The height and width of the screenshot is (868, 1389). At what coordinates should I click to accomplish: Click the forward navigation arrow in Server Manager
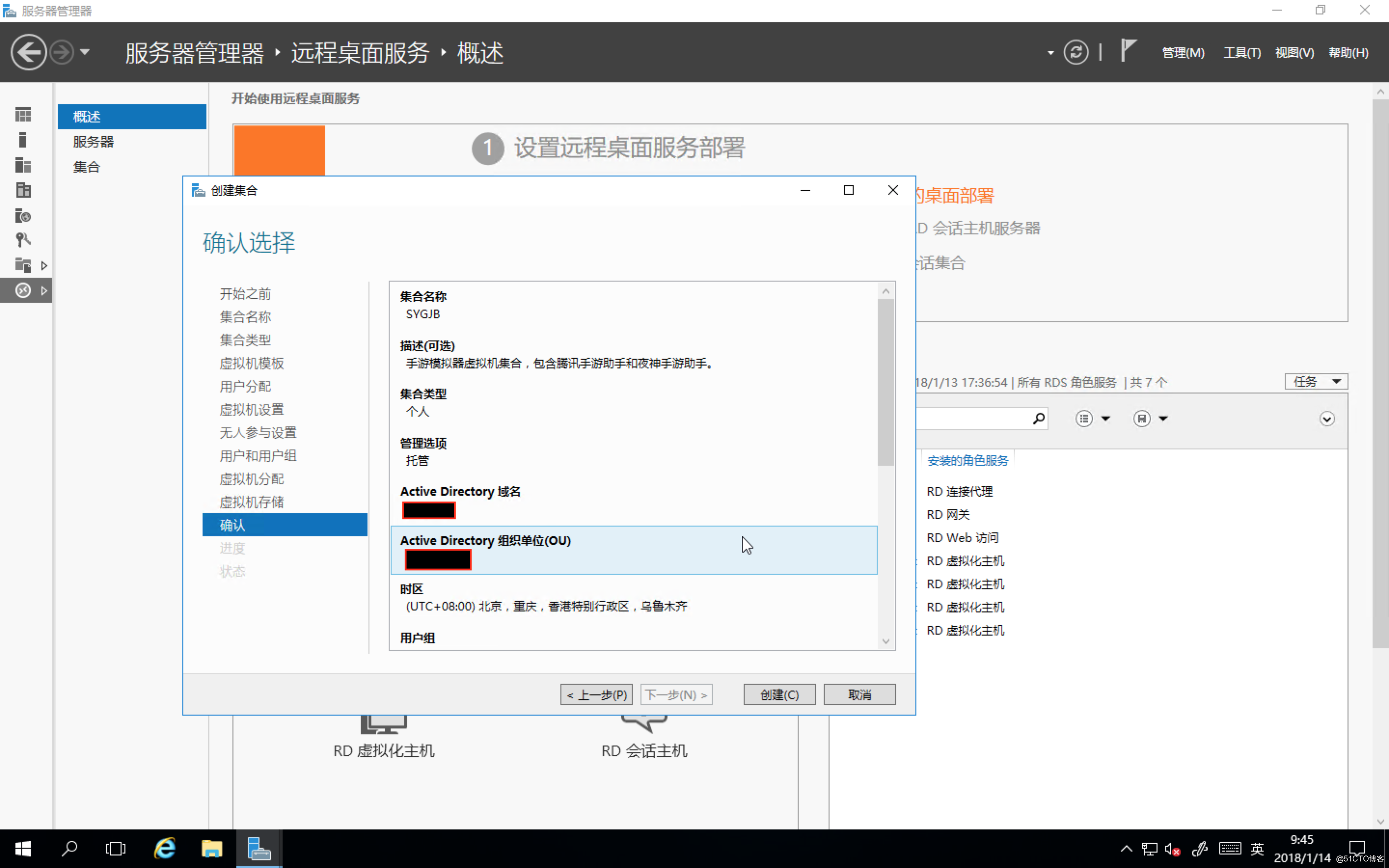pos(61,52)
